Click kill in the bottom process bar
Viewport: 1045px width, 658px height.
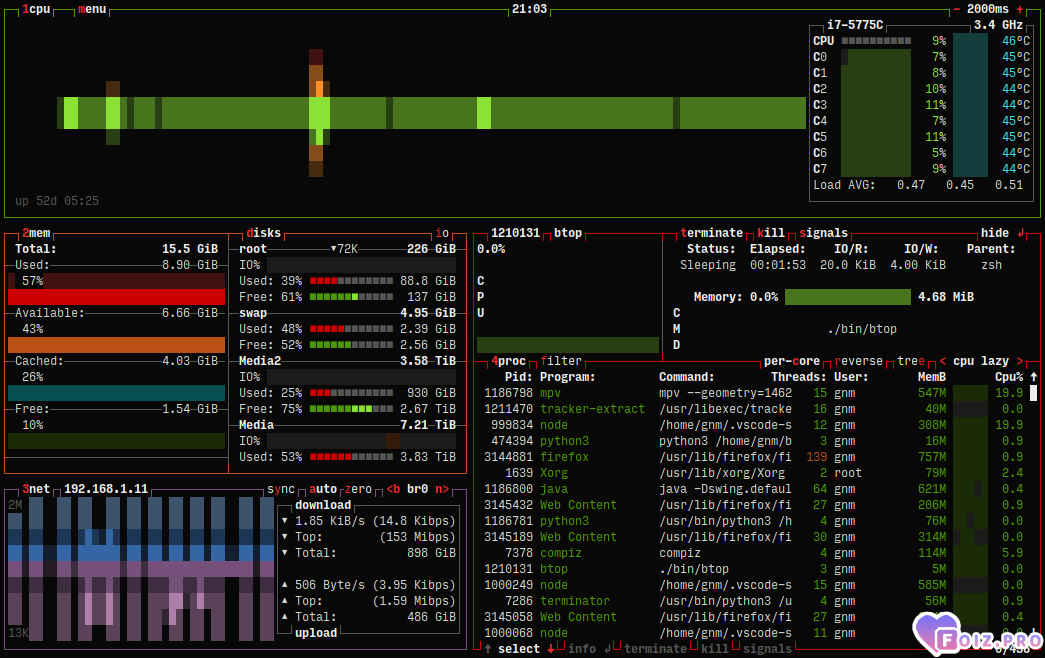[x=714, y=649]
